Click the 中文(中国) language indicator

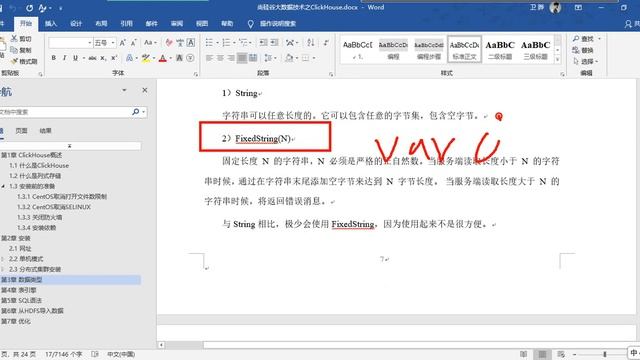[x=121, y=354]
